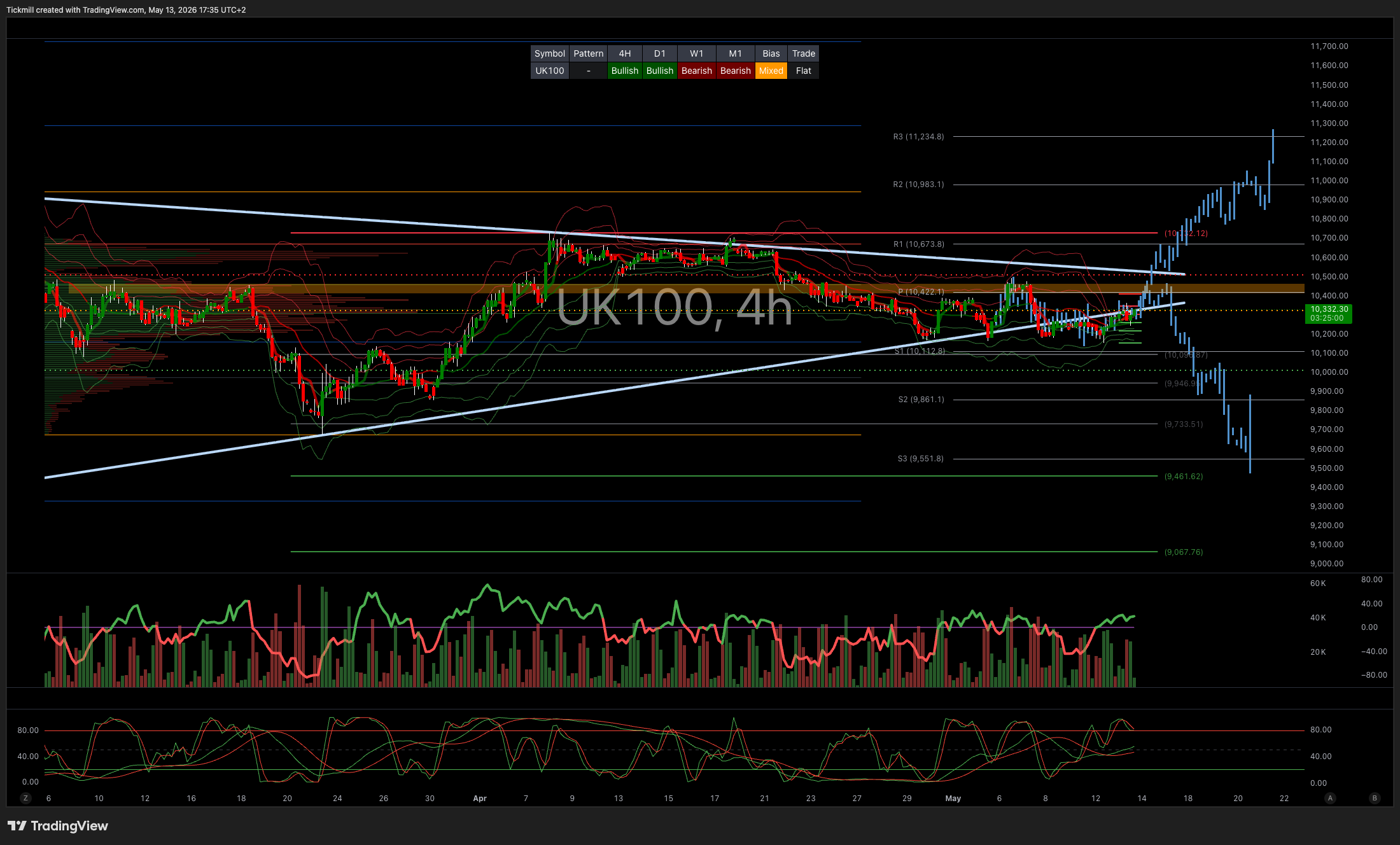Click date 30 on the time axis
The width and height of the screenshot is (1400, 845).
(430, 799)
